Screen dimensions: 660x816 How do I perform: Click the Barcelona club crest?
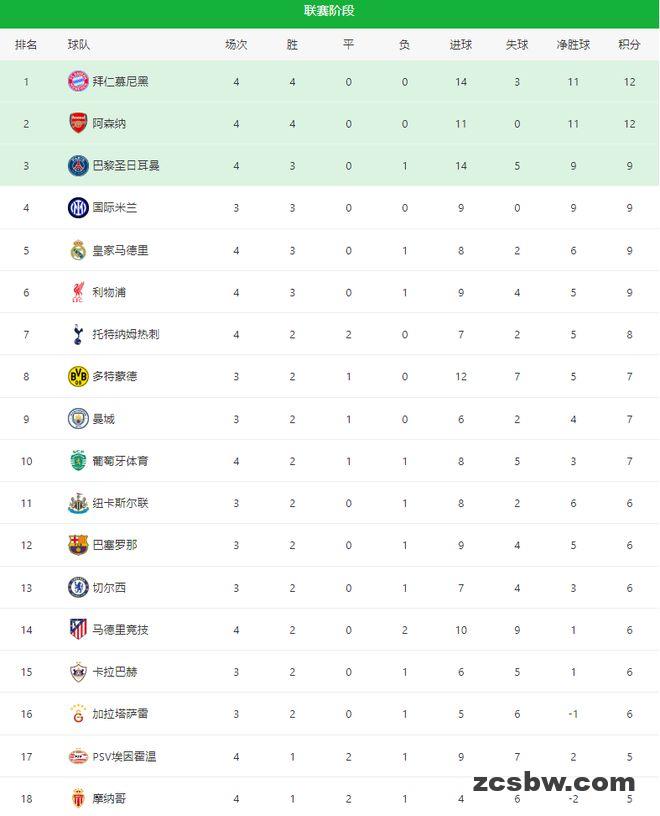click(78, 545)
